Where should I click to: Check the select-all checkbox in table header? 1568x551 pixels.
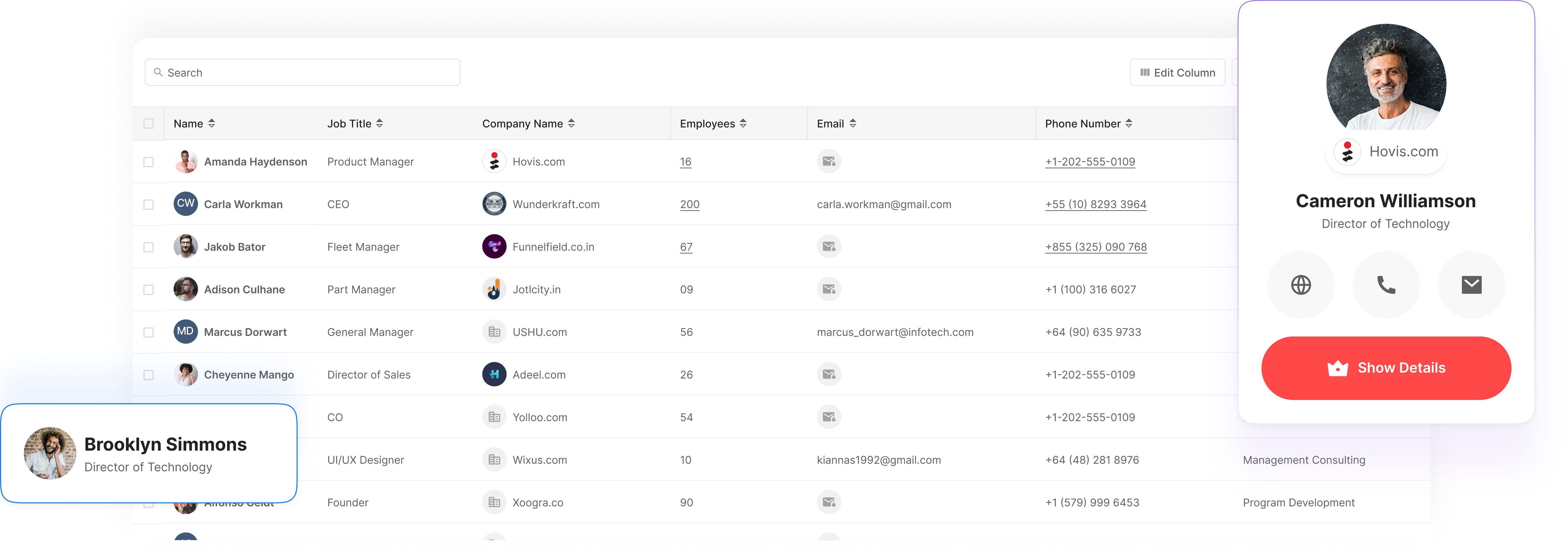(149, 124)
